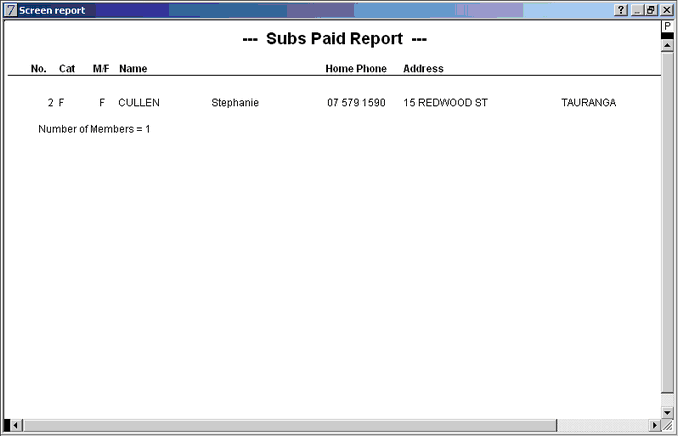The width and height of the screenshot is (678, 436).
Task: Click the vertical scrollbar thumb
Action: (667, 222)
